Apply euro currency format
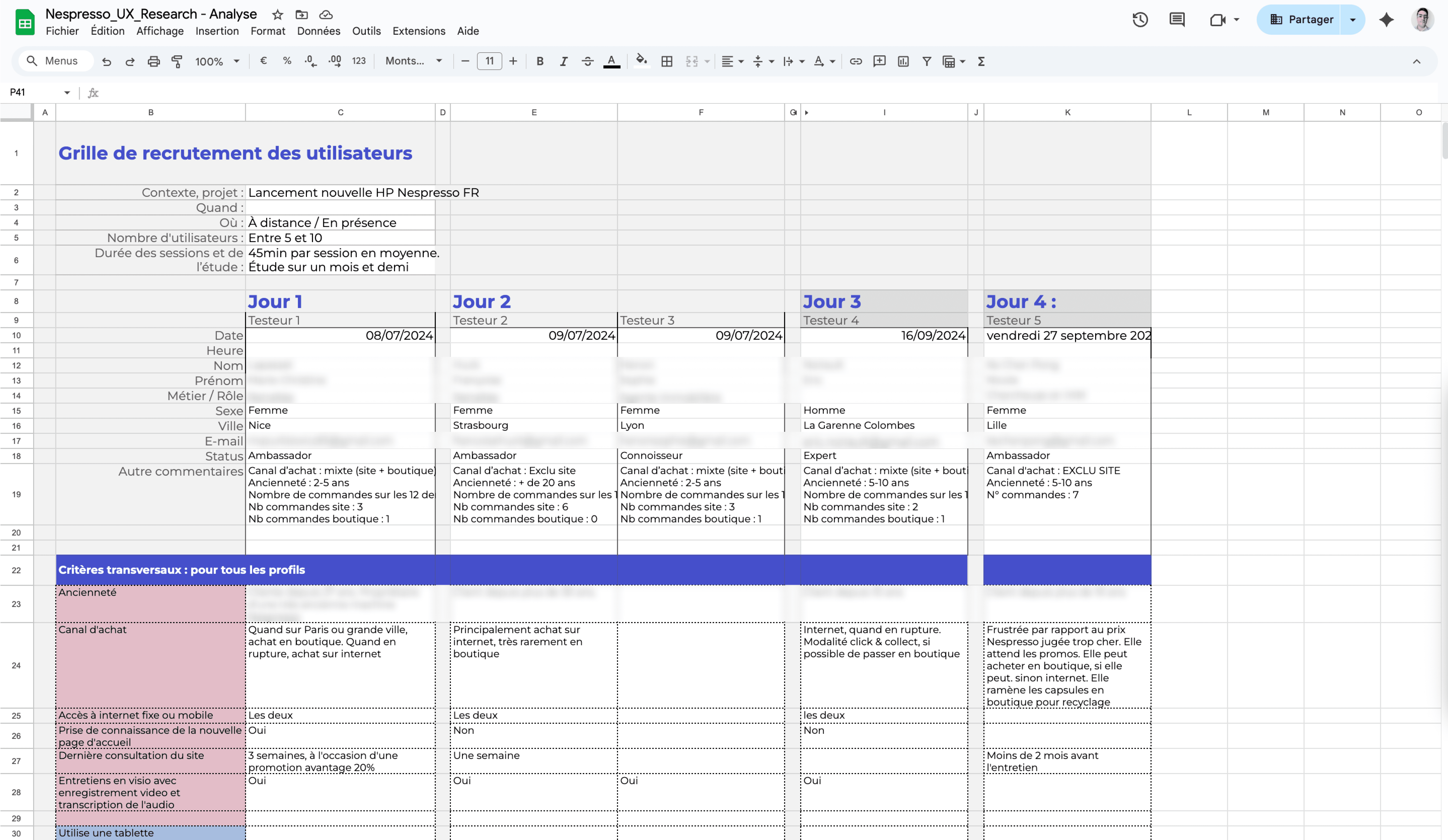1448x840 pixels. pyautogui.click(x=263, y=61)
